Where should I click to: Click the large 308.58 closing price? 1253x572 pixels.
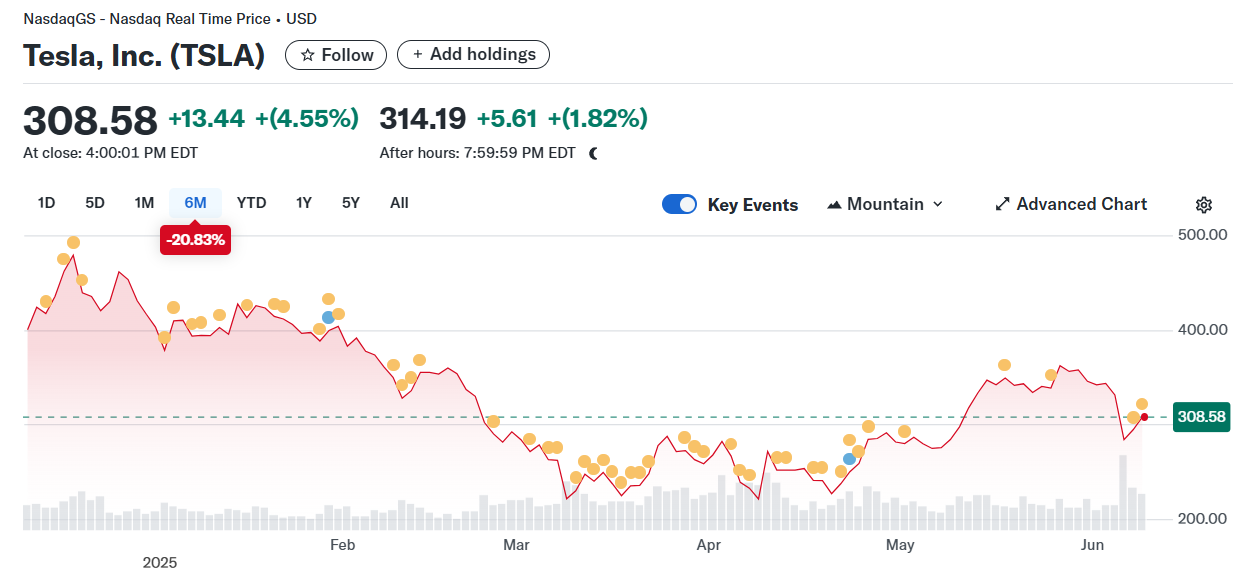(x=91, y=120)
